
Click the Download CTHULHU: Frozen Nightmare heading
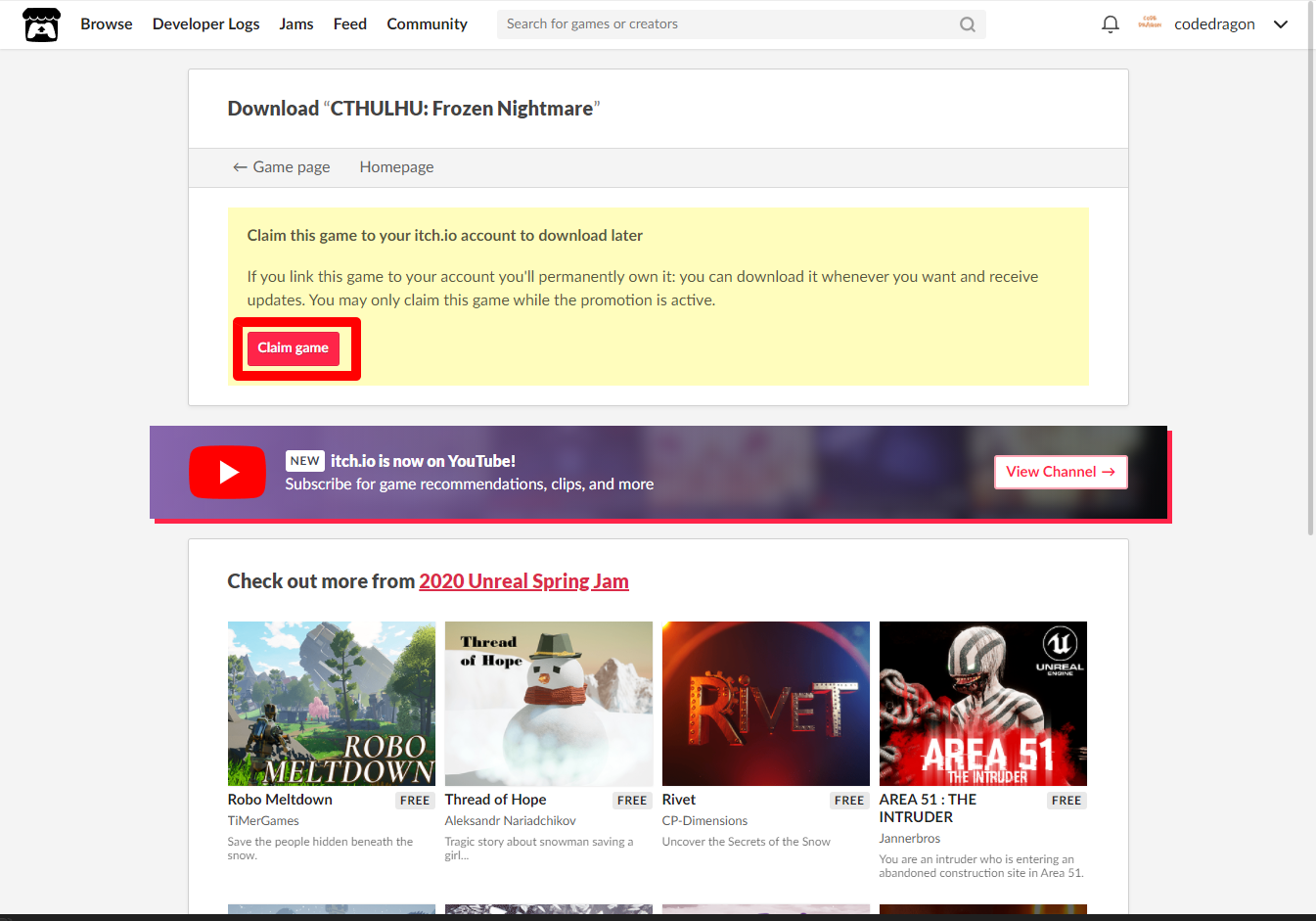414,109
